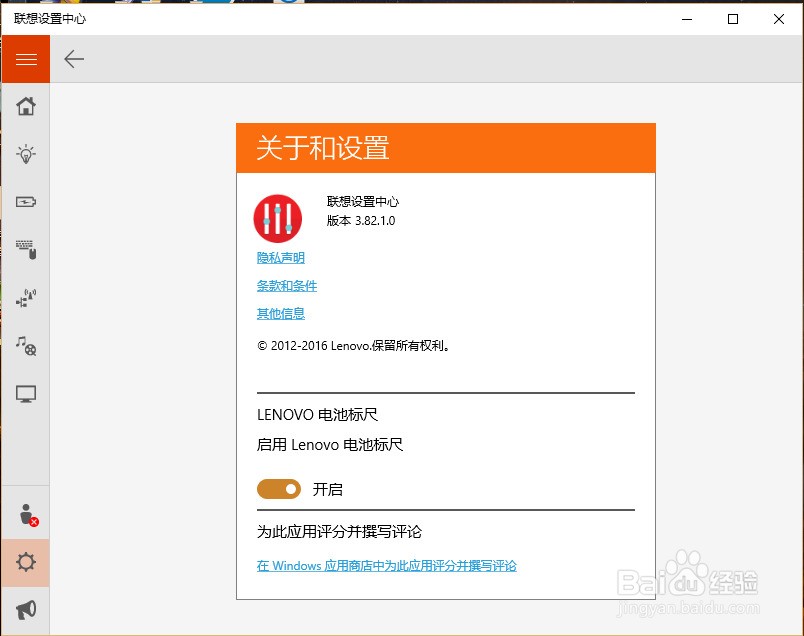Select the gear settings icon in sidebar
This screenshot has width=804, height=636.
[26, 562]
